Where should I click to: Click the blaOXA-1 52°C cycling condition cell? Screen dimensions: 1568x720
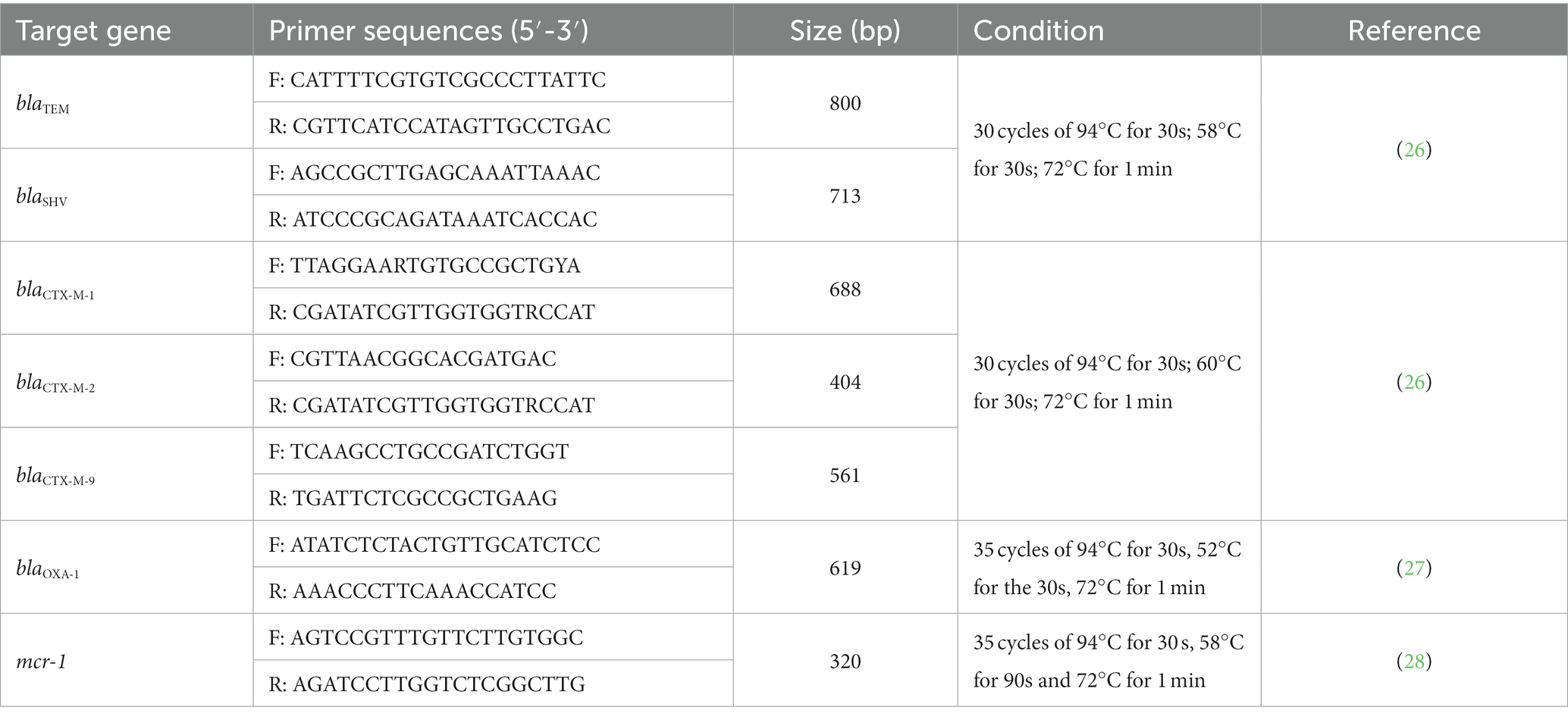1109,568
